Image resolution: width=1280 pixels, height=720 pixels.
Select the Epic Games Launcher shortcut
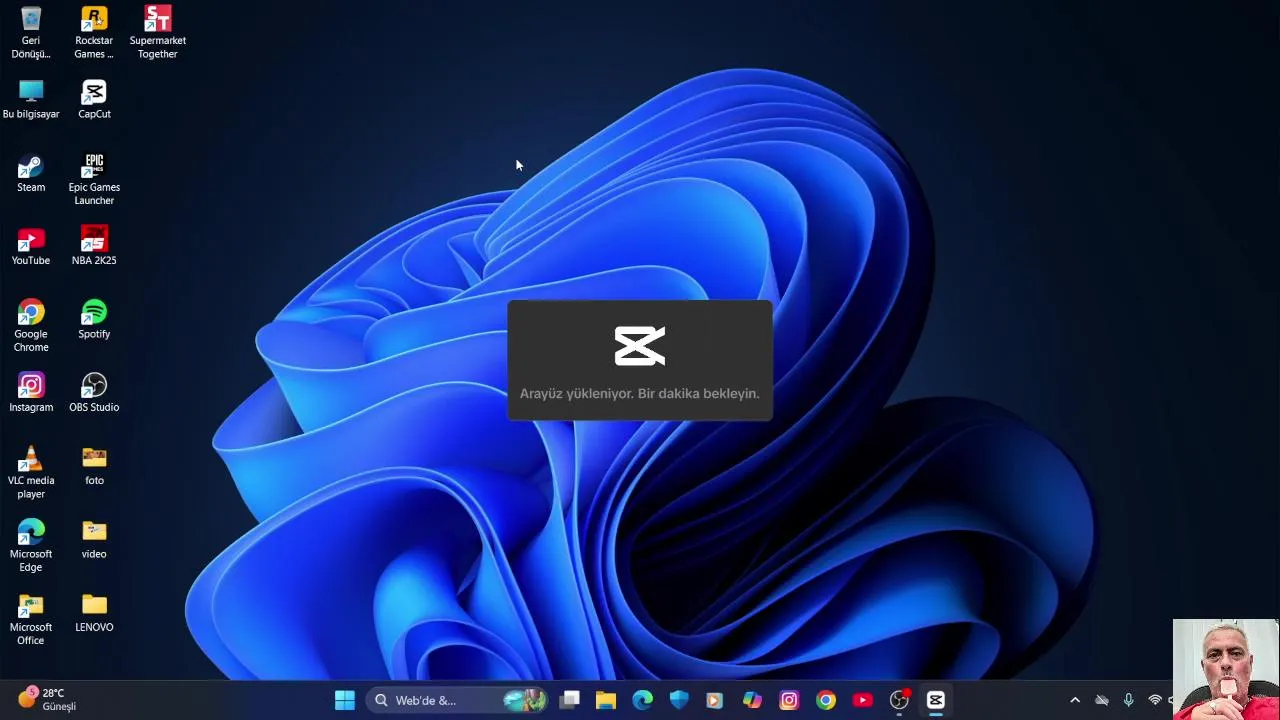point(94,180)
